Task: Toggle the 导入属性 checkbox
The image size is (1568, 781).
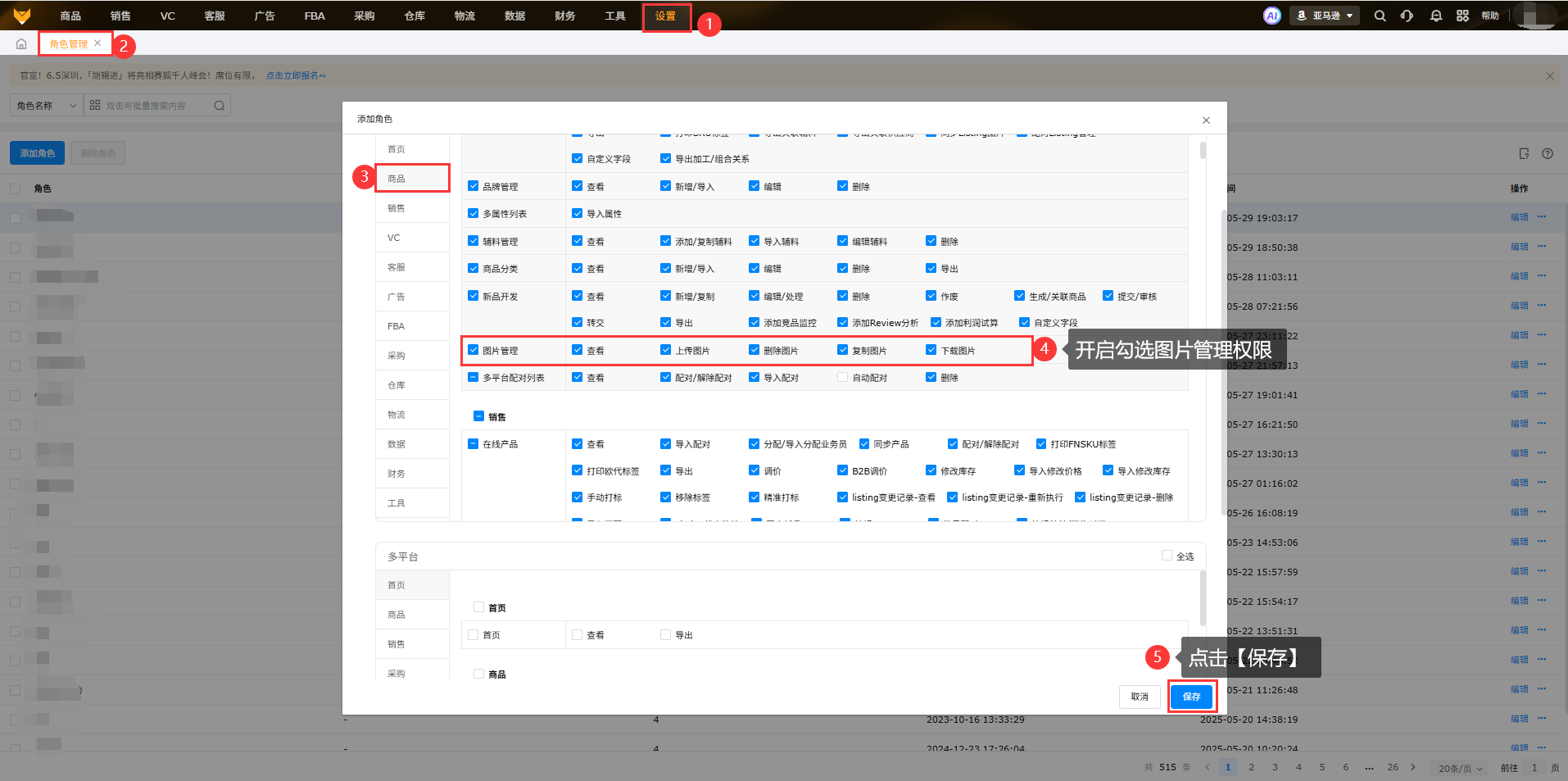Action: click(577, 213)
